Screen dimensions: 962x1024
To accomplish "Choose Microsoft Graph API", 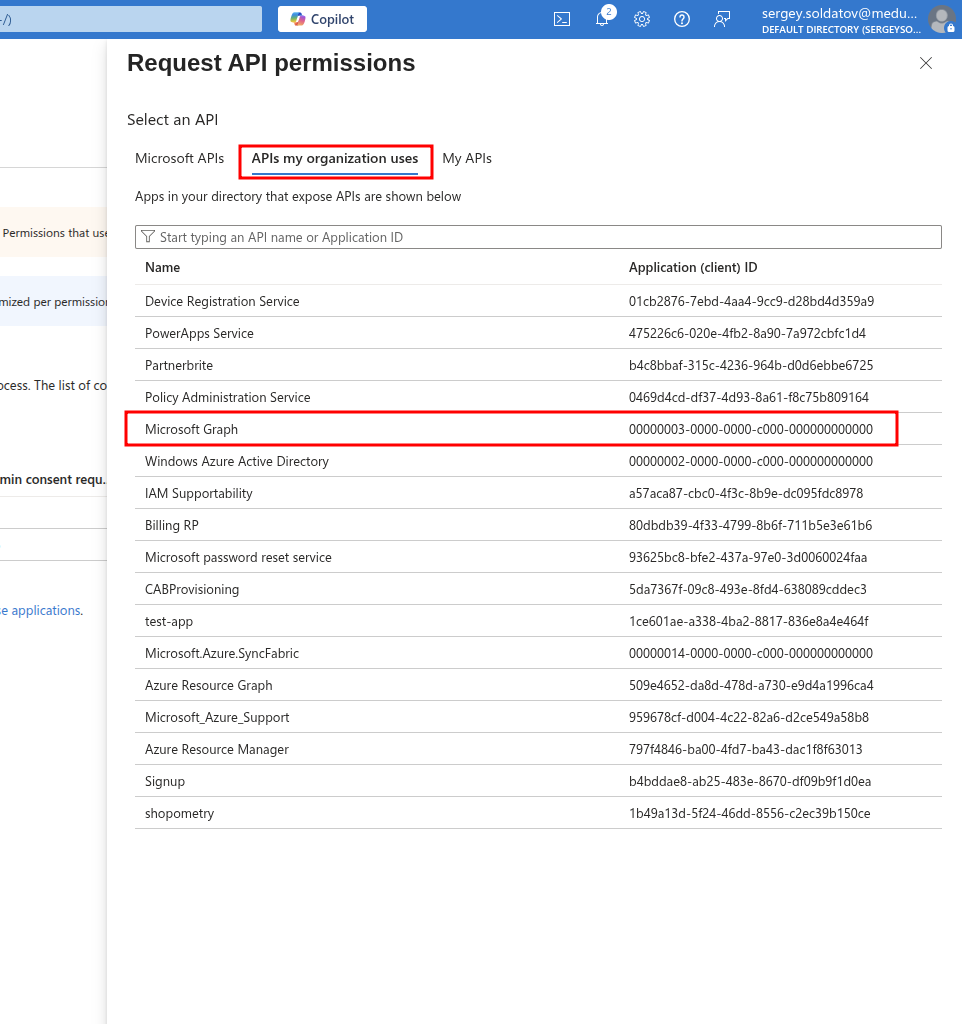I will point(538,429).
